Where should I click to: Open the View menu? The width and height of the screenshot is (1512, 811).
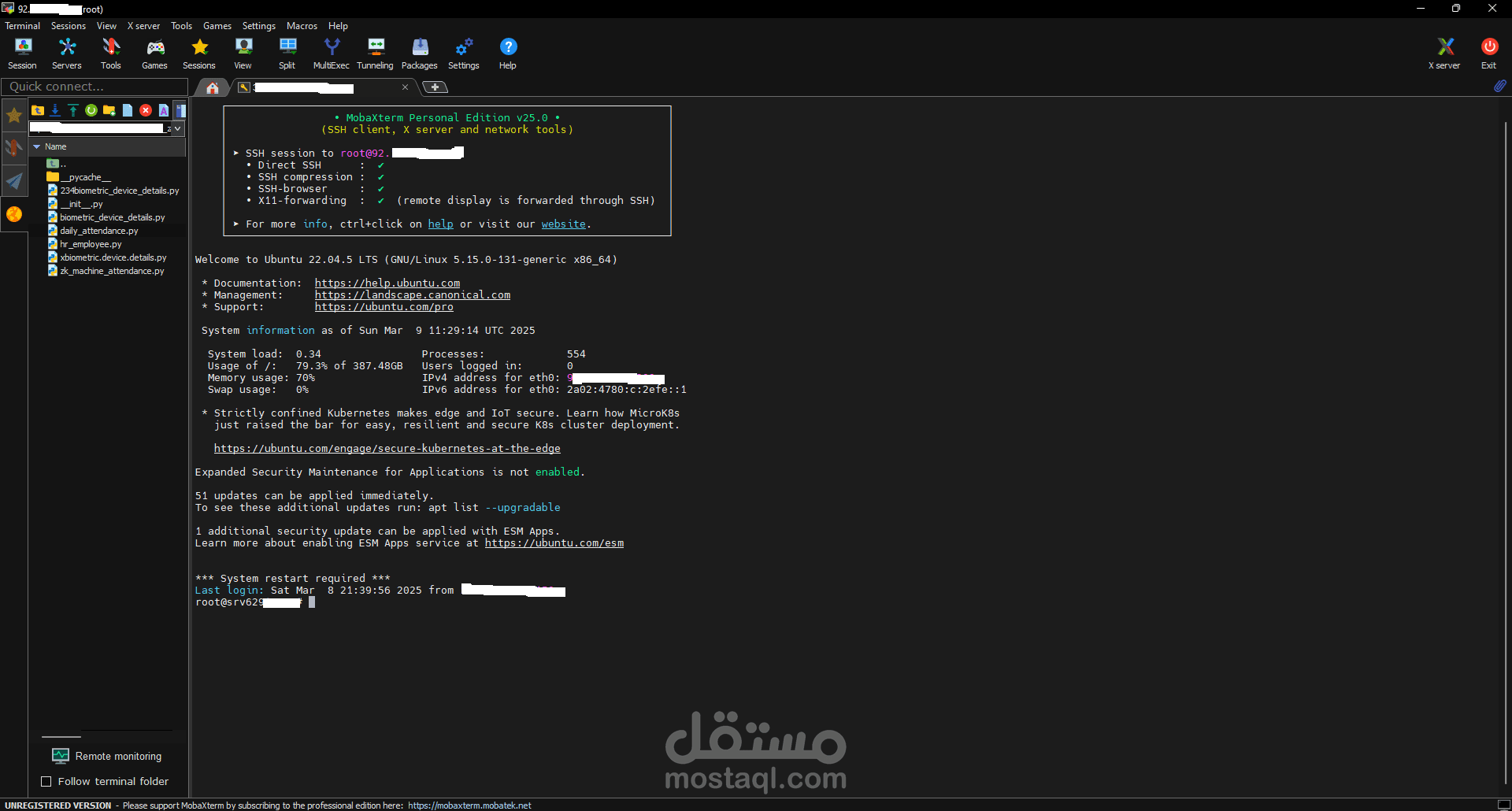click(106, 26)
